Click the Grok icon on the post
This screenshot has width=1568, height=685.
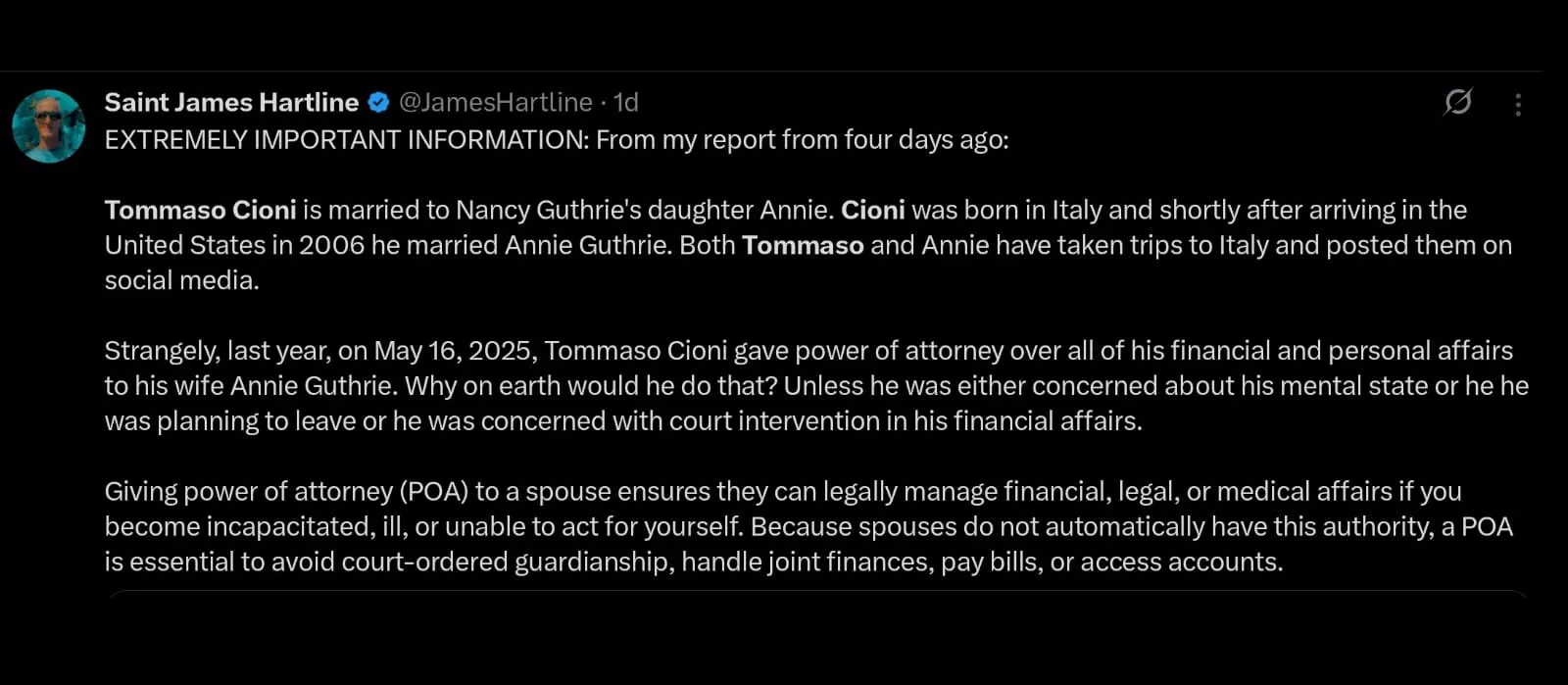pyautogui.click(x=1457, y=102)
